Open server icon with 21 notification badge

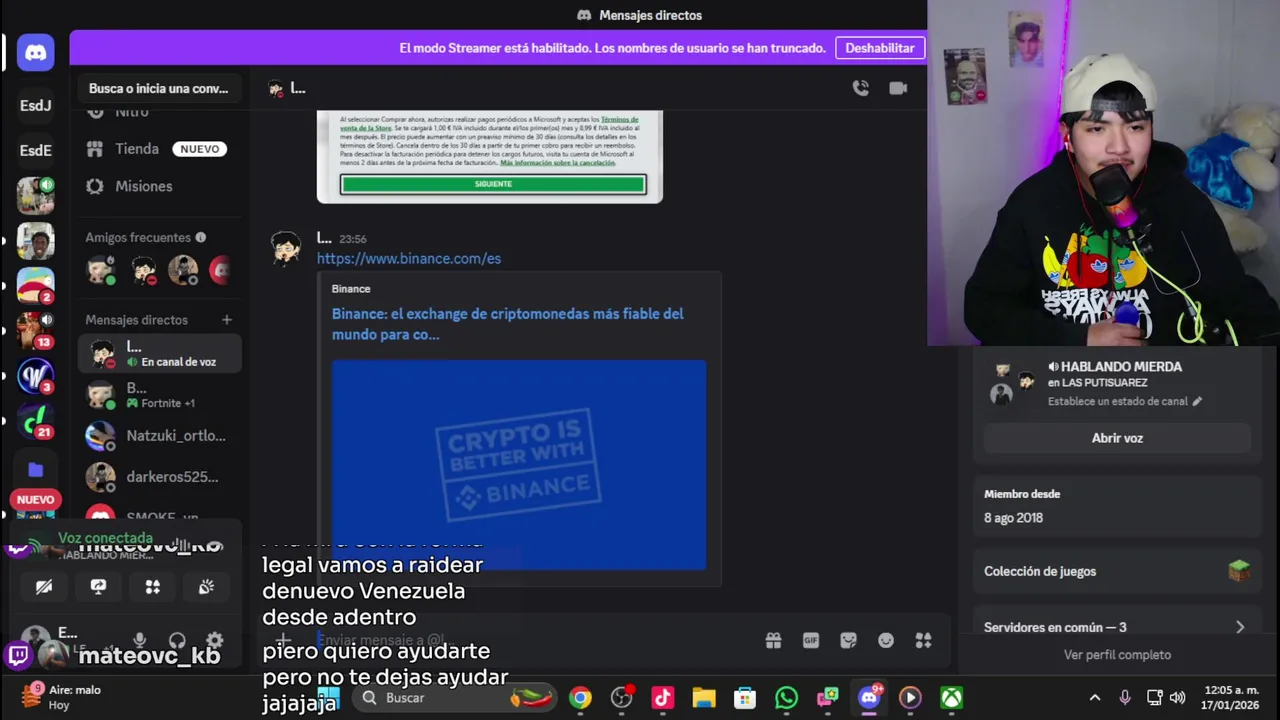[x=36, y=420]
